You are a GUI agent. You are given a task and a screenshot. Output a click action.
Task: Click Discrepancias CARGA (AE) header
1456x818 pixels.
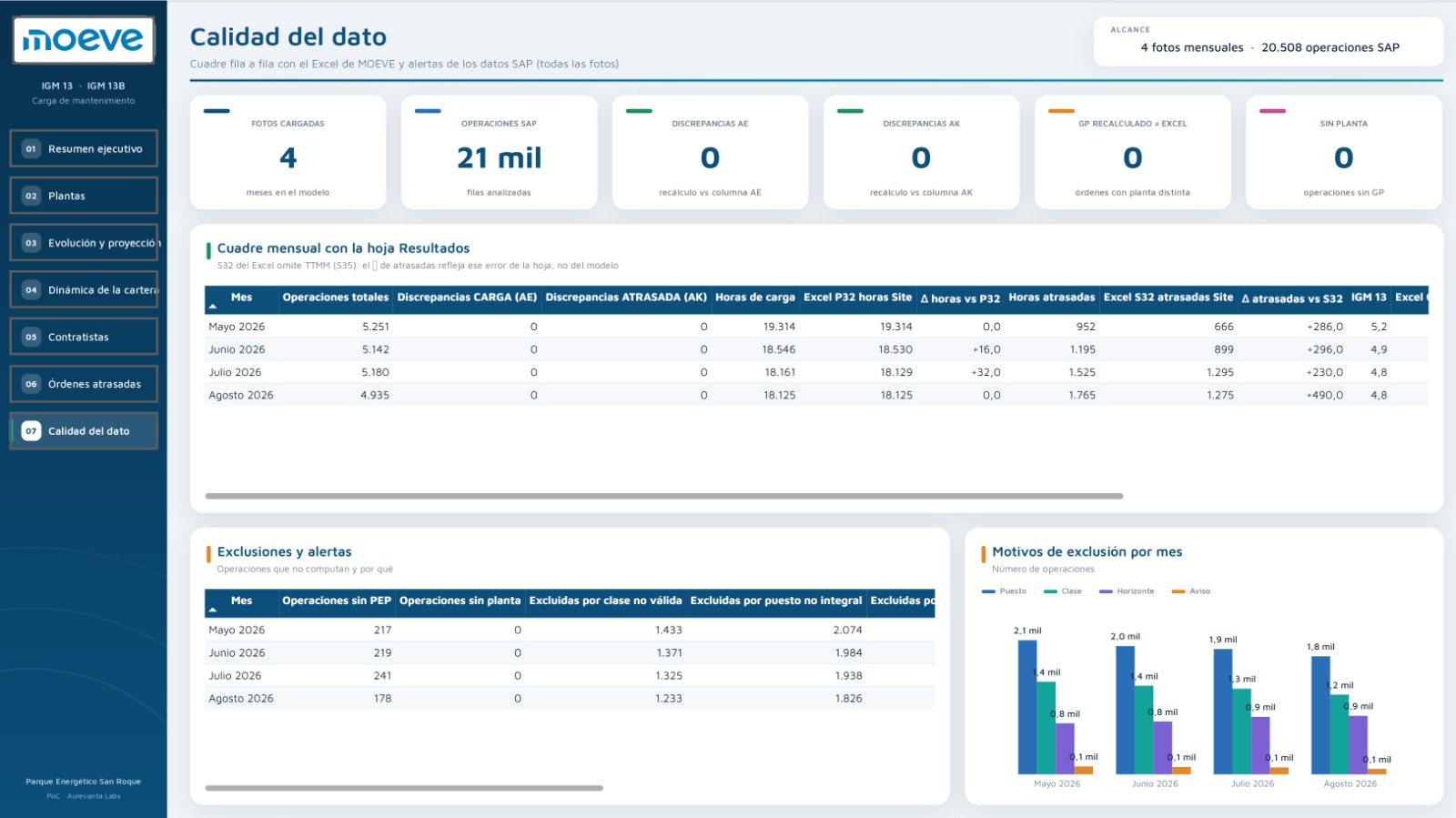tap(467, 298)
